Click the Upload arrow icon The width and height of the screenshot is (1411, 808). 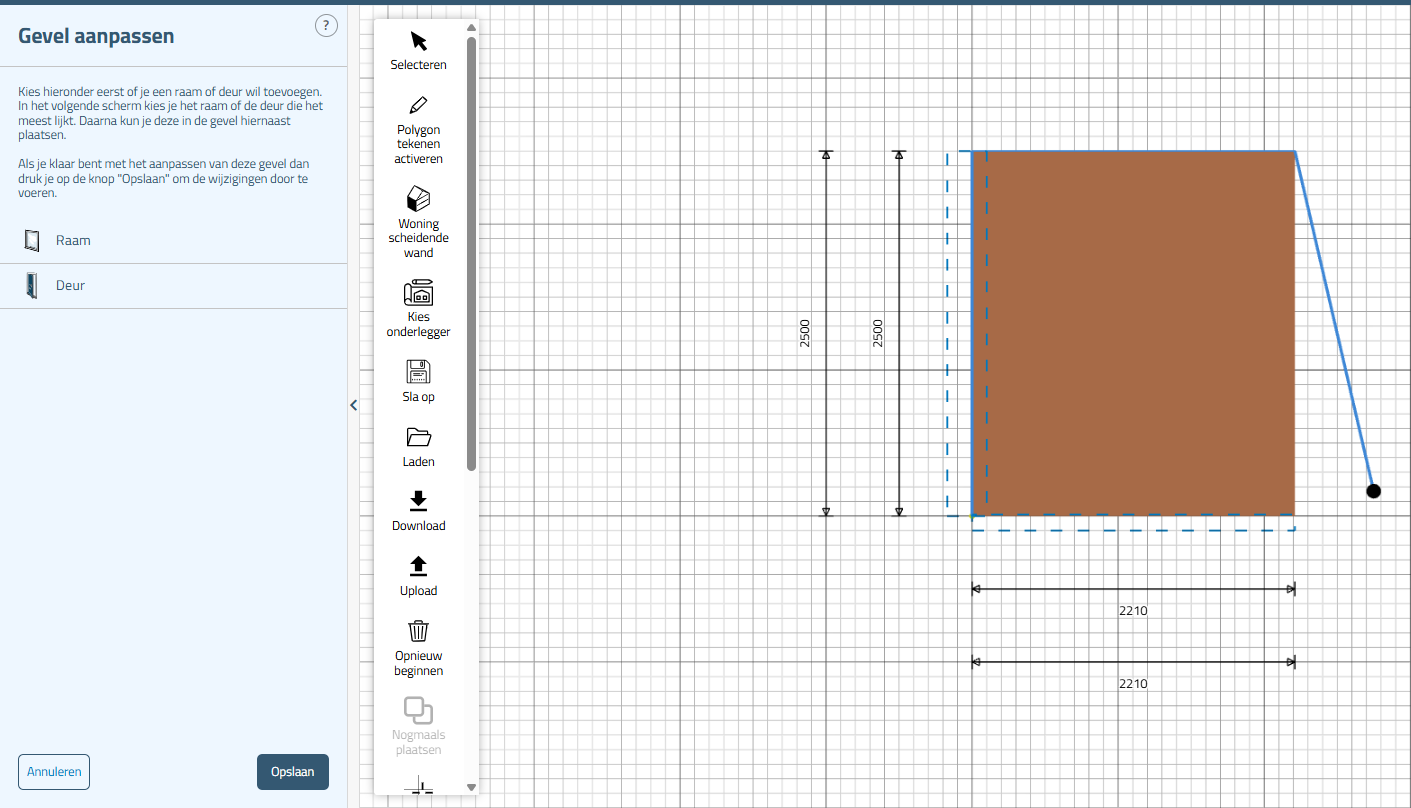coord(418,566)
